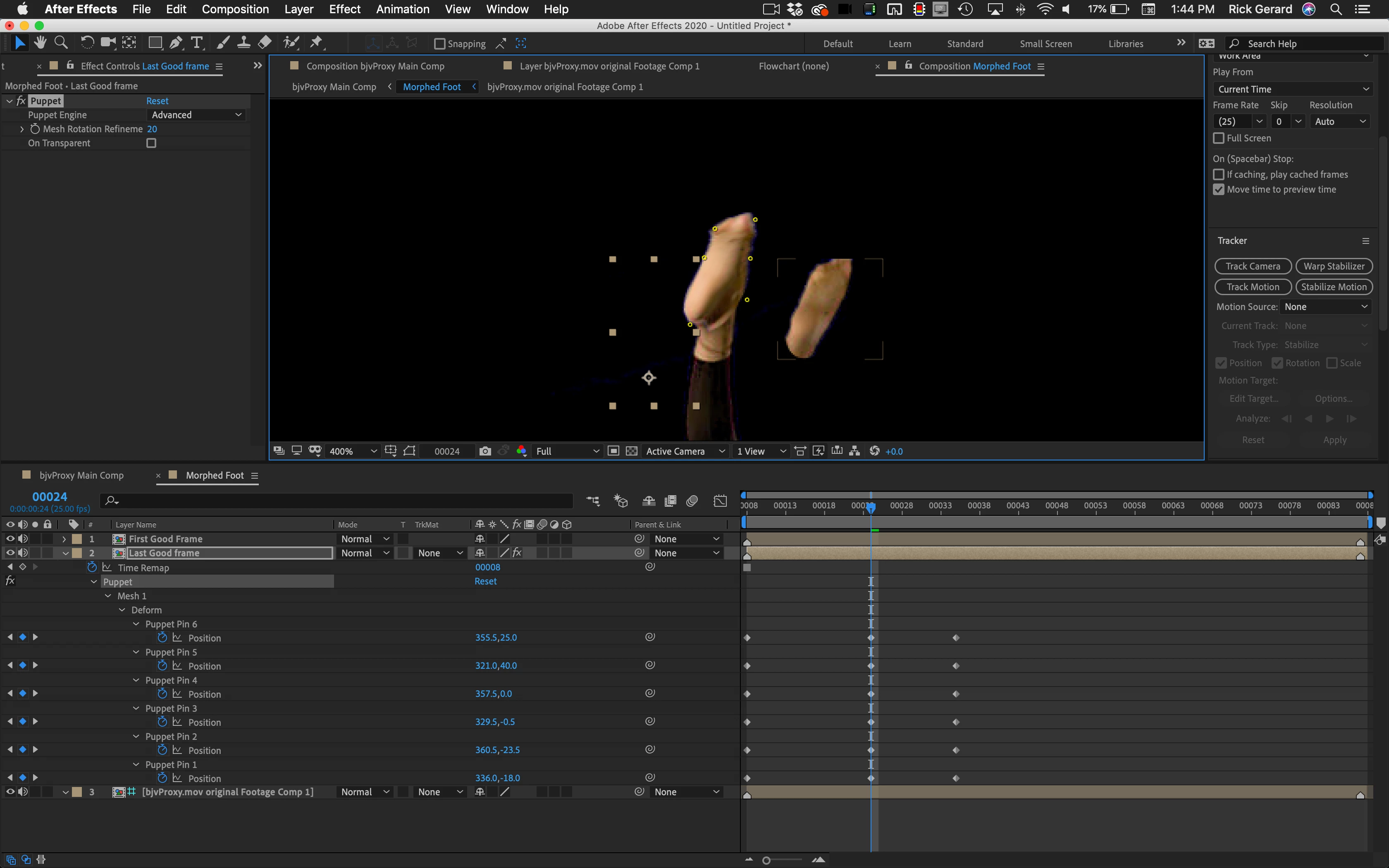Click the Take Snapshot camera icon
The width and height of the screenshot is (1389, 868).
485,451
